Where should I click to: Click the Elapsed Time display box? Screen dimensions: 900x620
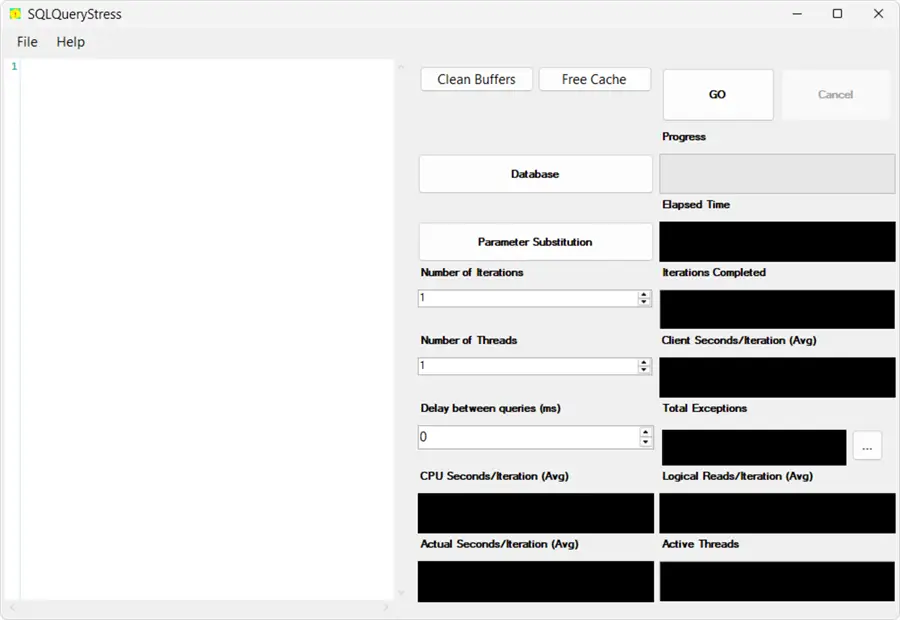(x=777, y=242)
